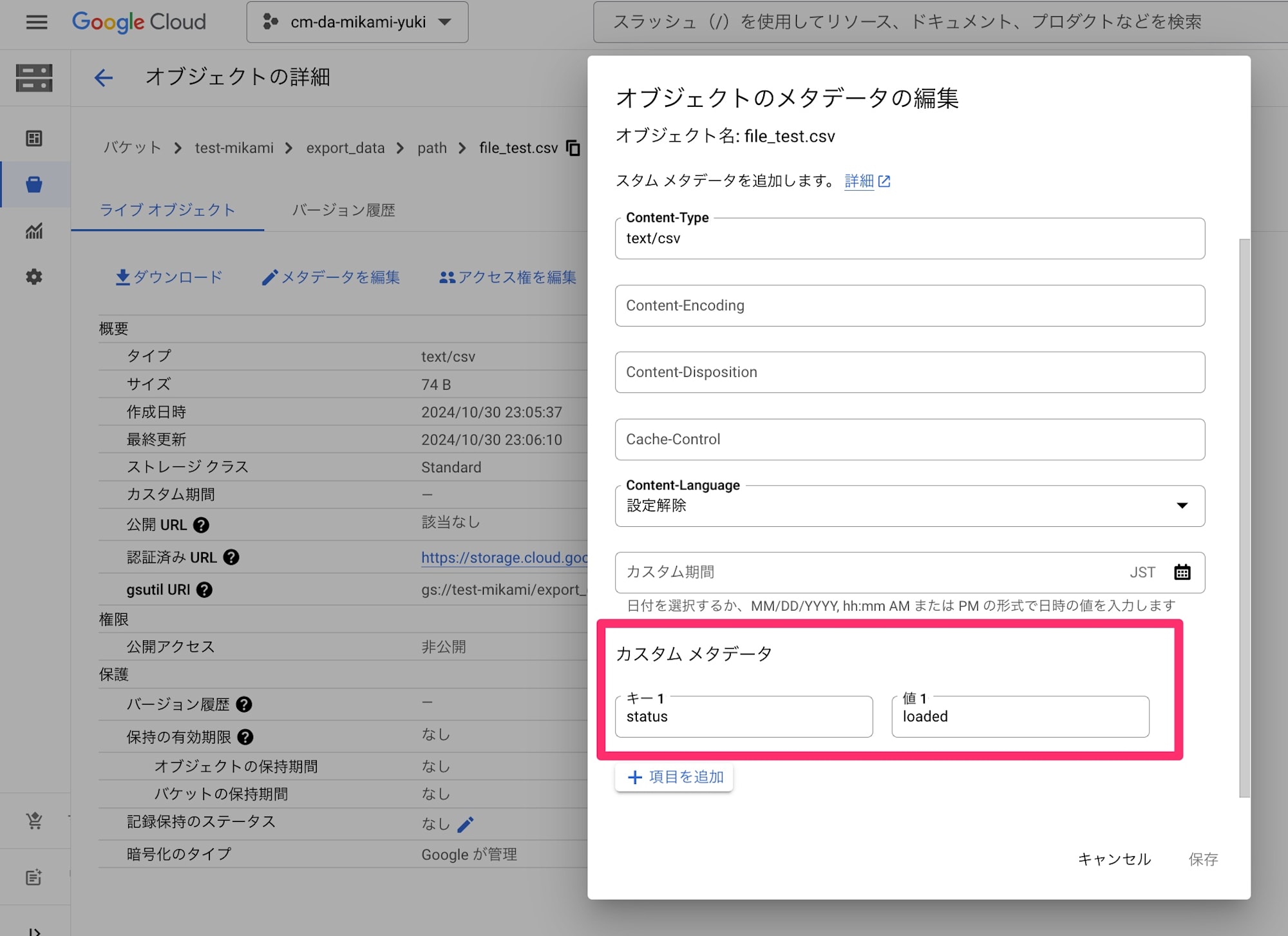Viewport: 1288px width, 936px height.
Task: Click the キャンセル cancel button
Action: (1113, 858)
